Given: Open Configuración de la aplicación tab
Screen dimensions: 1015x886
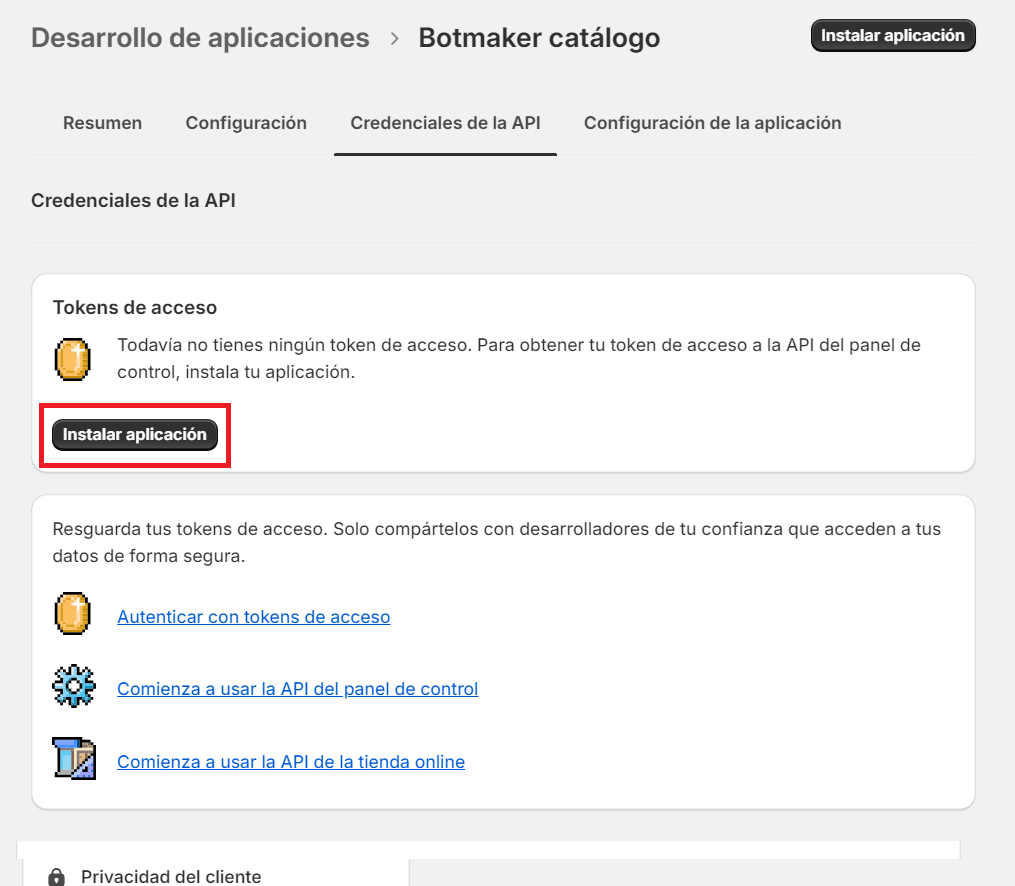Looking at the screenshot, I should point(713,123).
